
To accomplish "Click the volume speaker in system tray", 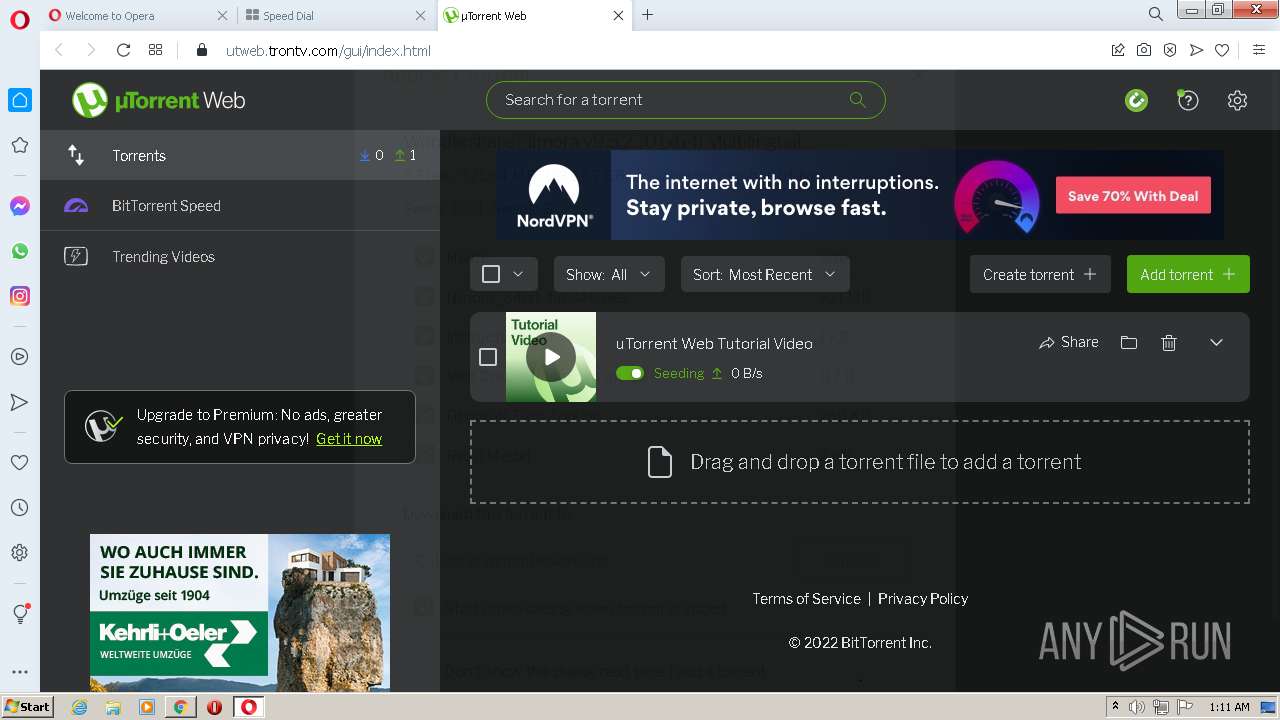I will 1138,706.
